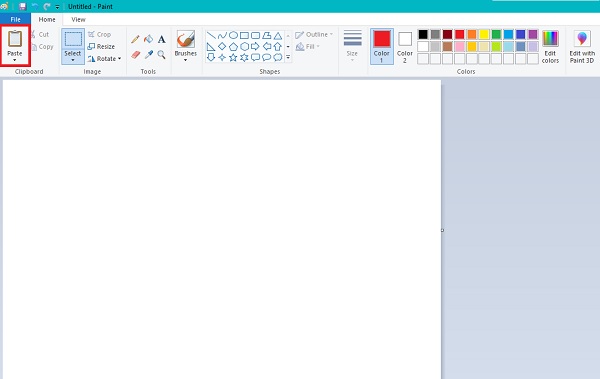
Task: Switch to the View tab
Action: pyautogui.click(x=78, y=19)
